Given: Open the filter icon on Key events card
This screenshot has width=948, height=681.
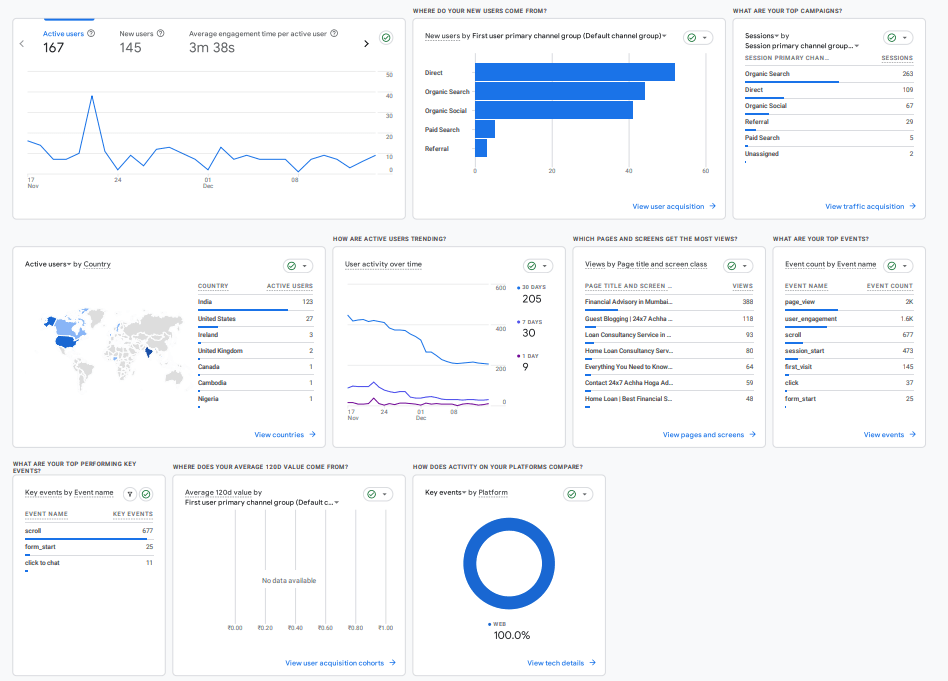Looking at the screenshot, I should click(129, 493).
